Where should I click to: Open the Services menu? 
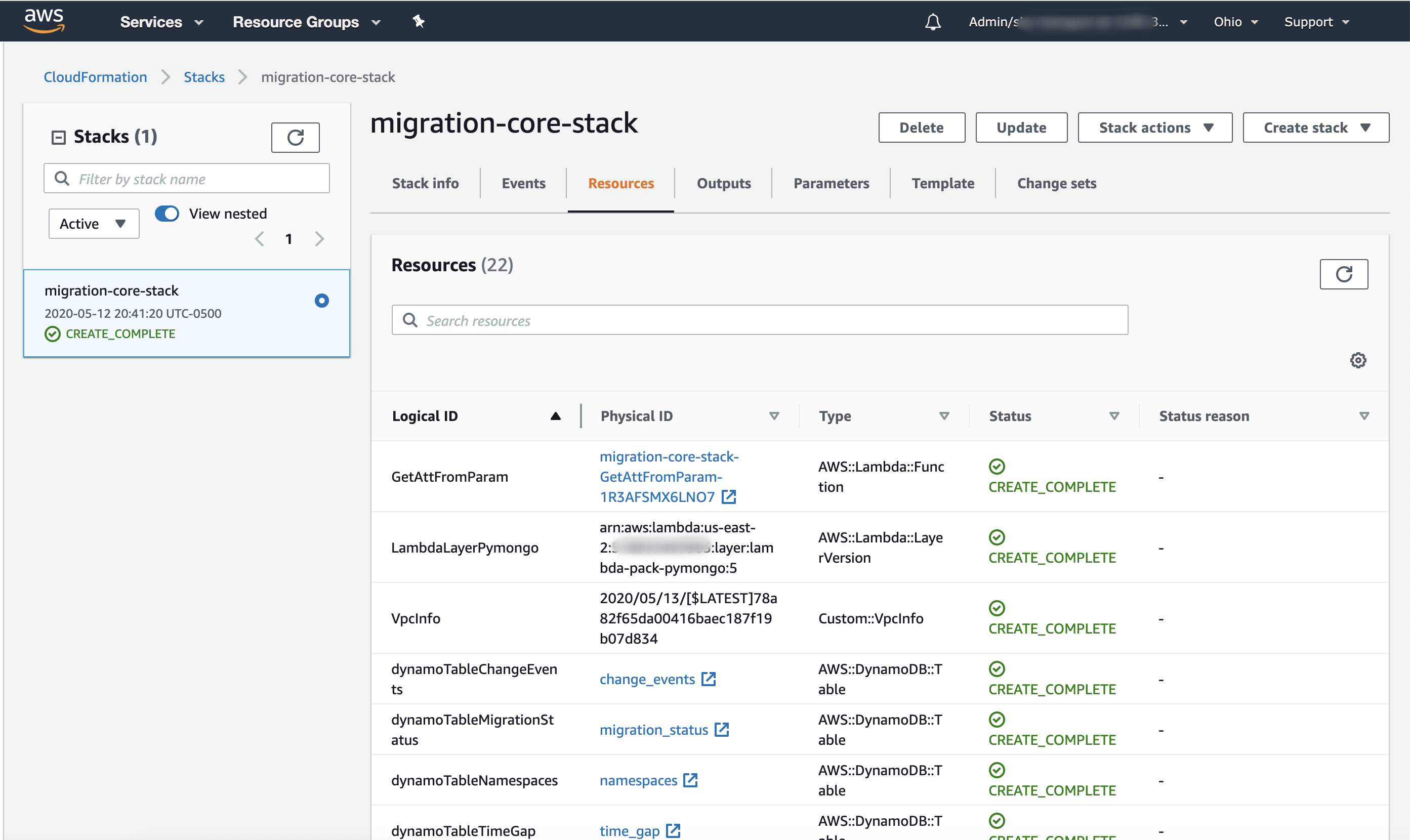(x=162, y=22)
